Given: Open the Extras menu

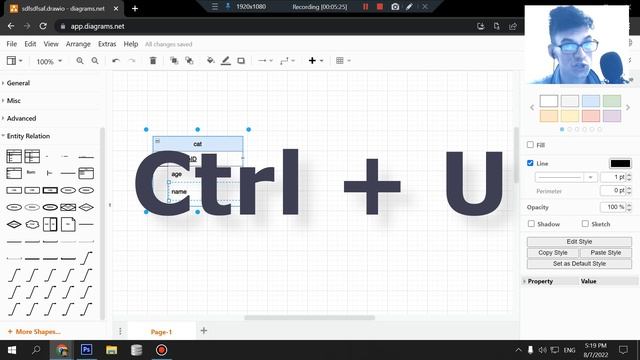Looking at the screenshot, I should coord(107,44).
